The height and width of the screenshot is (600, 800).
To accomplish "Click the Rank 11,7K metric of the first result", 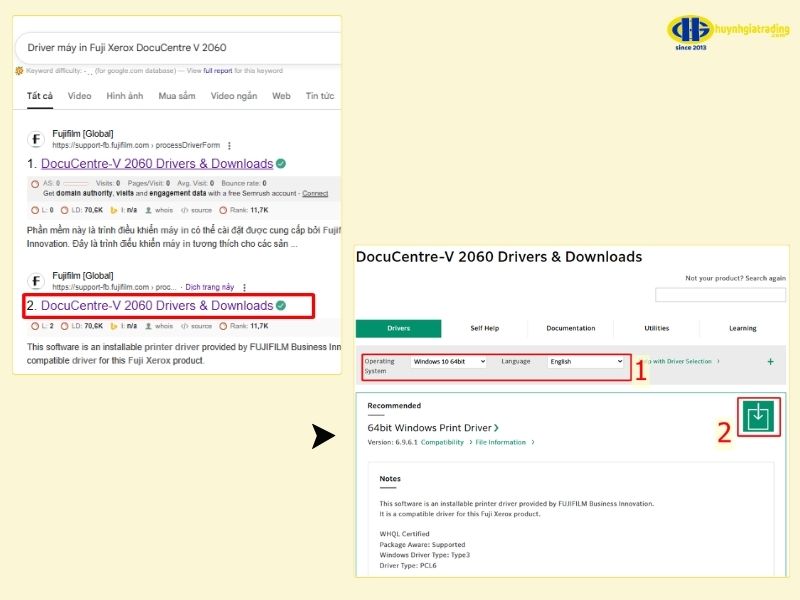I will (244, 210).
